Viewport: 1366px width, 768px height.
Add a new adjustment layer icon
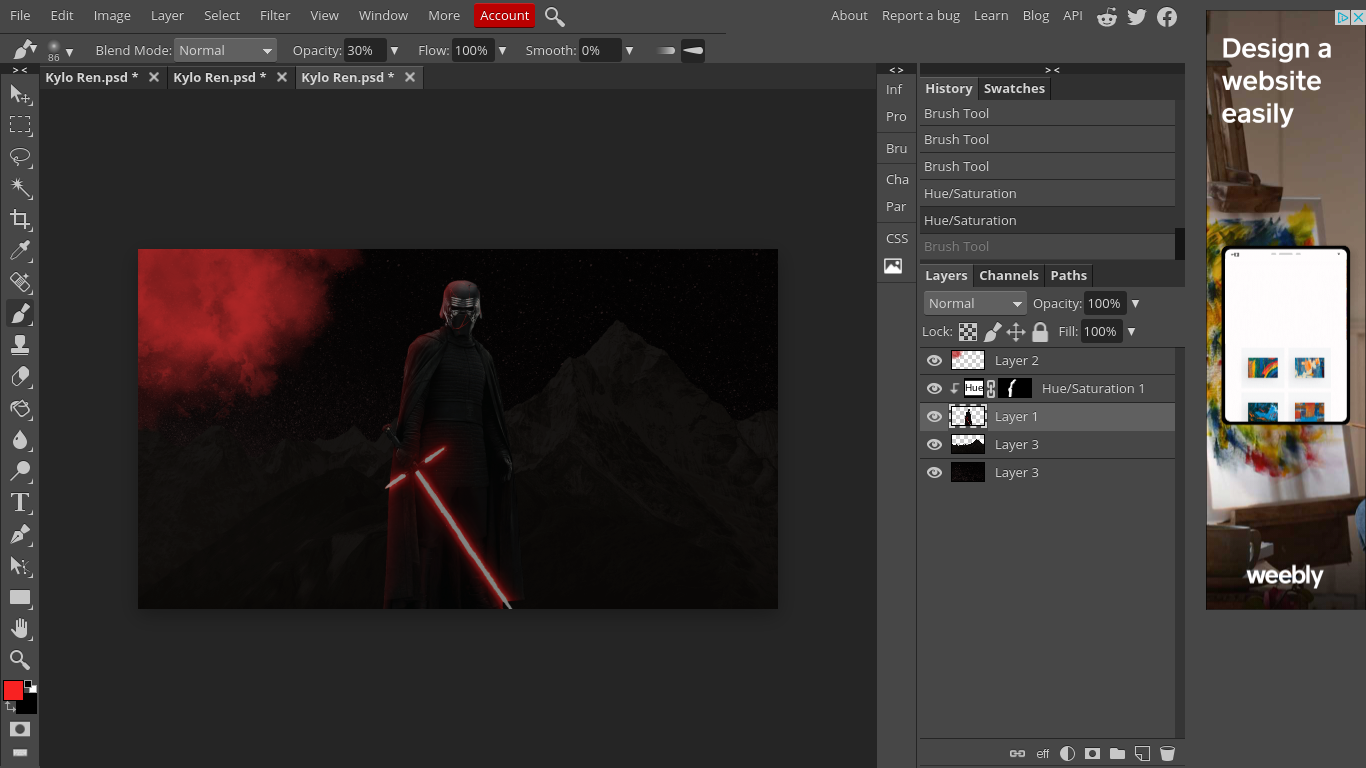coord(1068,754)
